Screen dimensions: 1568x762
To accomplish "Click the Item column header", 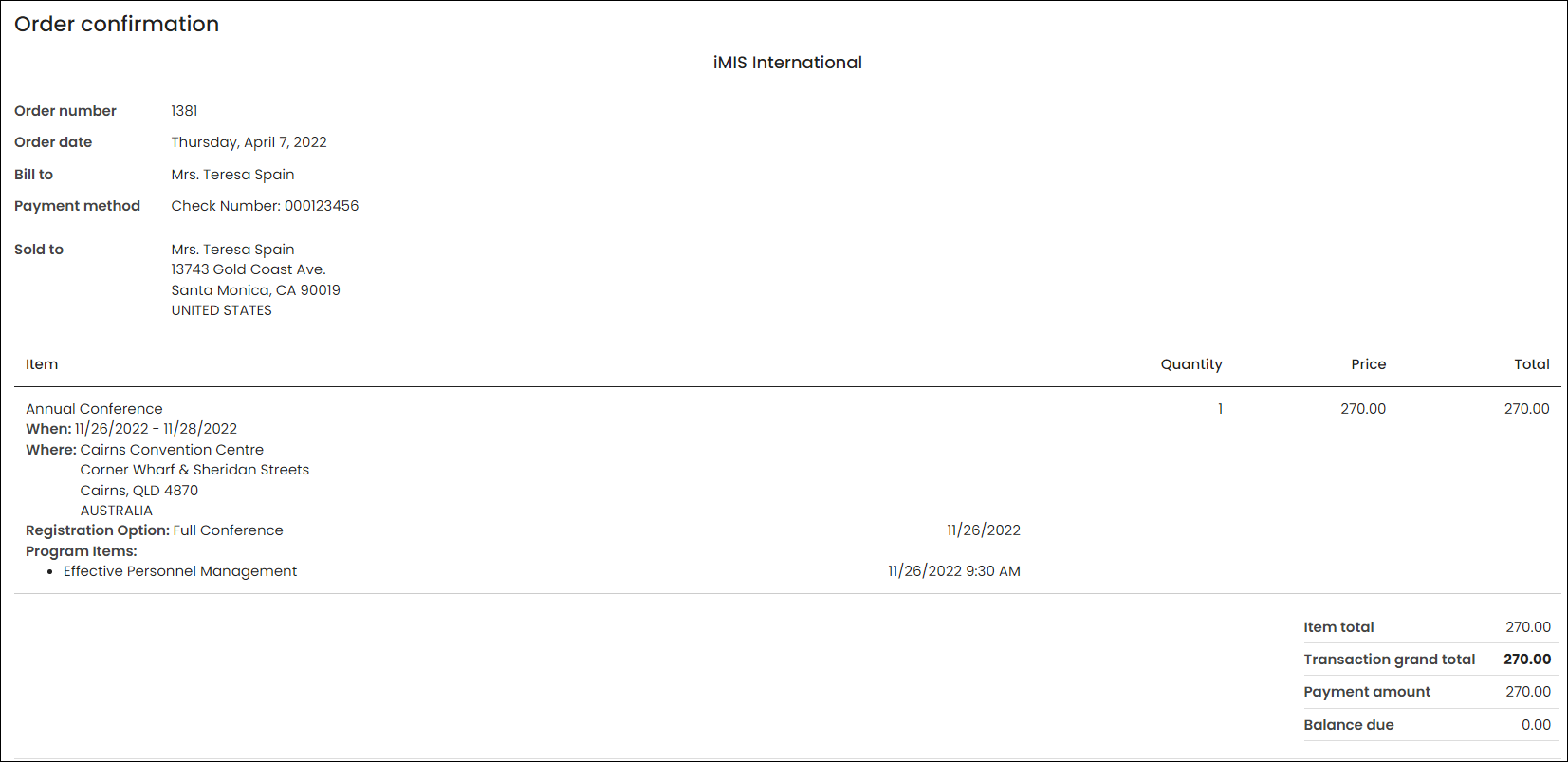I will coord(42,364).
